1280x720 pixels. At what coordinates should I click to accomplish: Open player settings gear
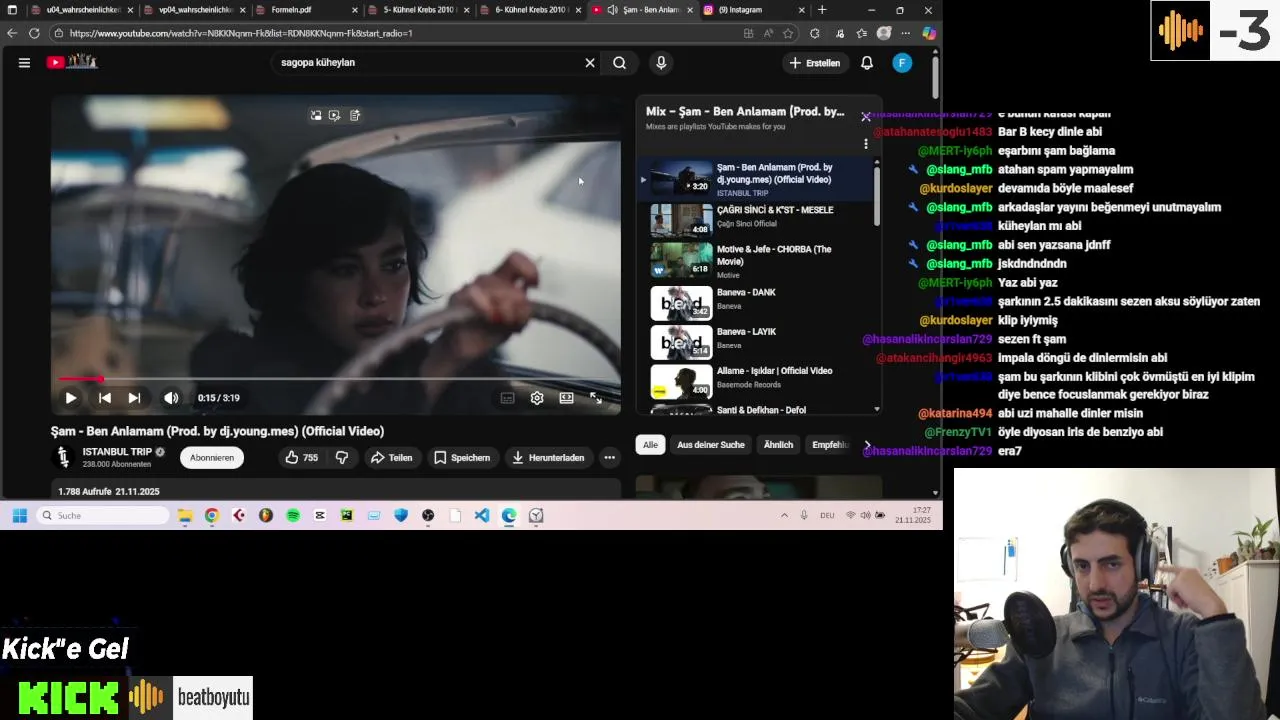[x=537, y=398]
